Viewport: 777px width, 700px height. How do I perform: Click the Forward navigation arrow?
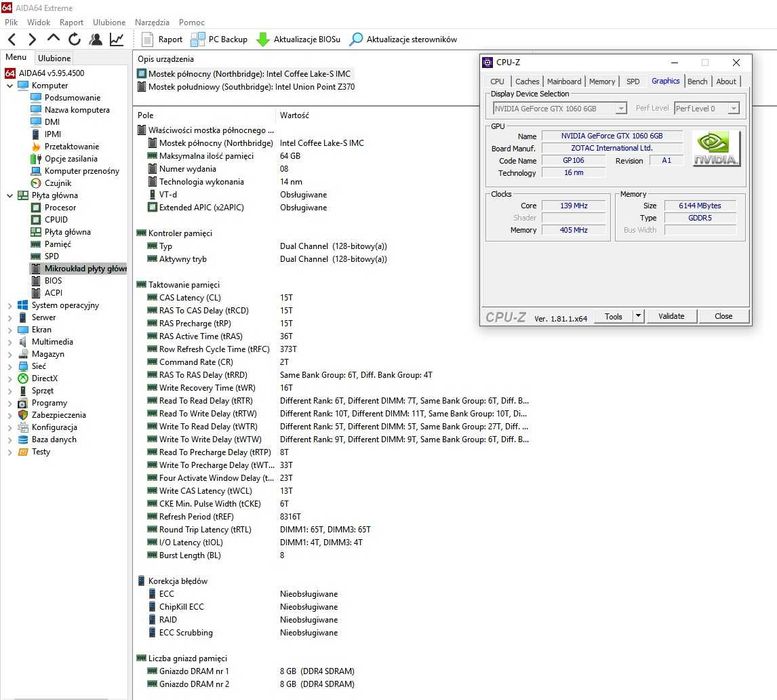pyautogui.click(x=32, y=40)
